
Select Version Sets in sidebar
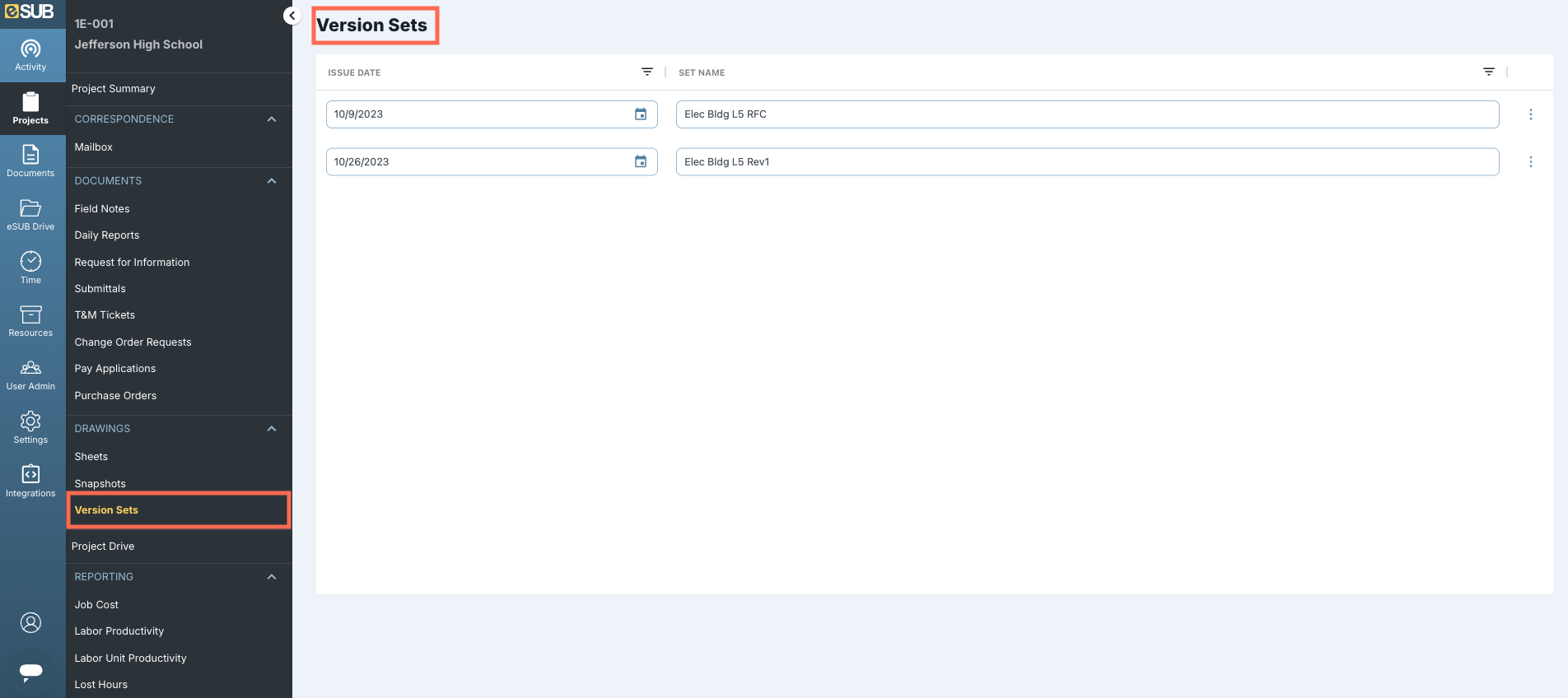point(106,510)
